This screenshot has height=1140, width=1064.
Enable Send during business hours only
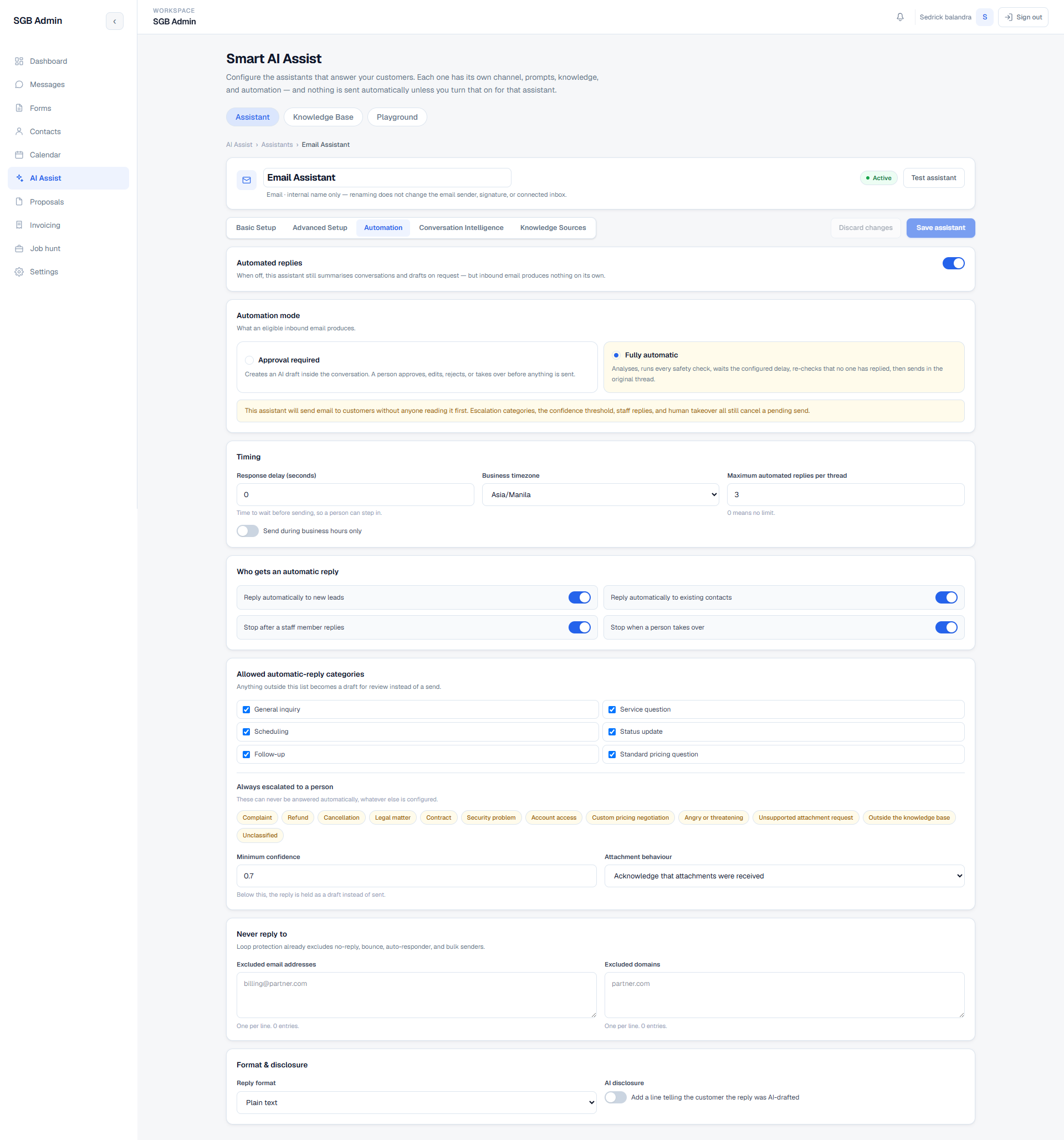pos(248,531)
